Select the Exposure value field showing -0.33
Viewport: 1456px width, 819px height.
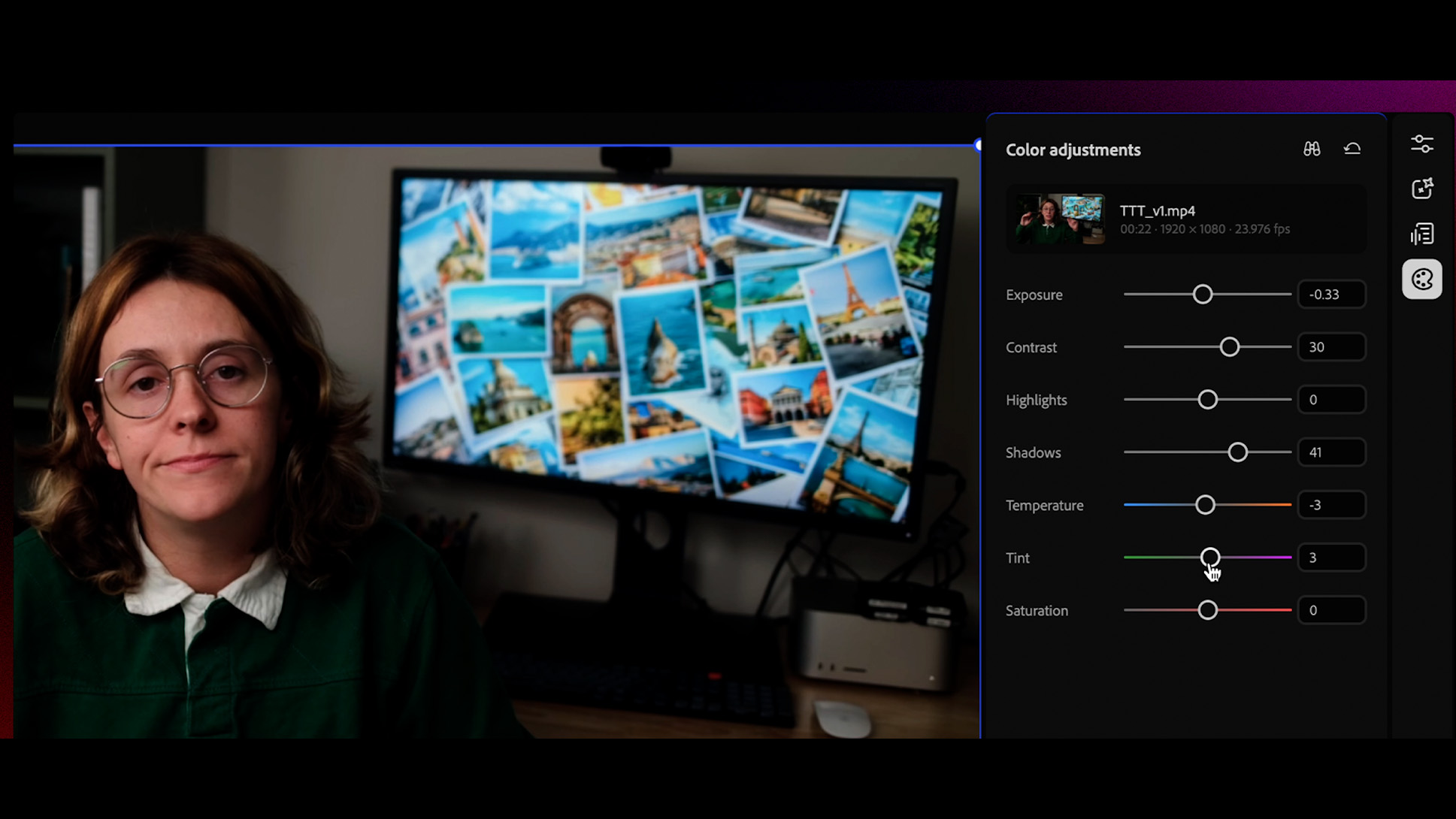click(x=1330, y=294)
